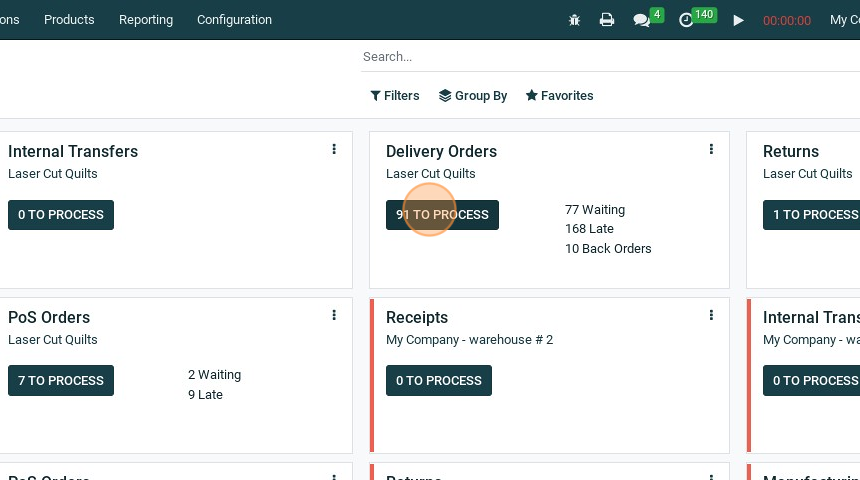
Task: Open Laser Cut Quilts Internal Transfers kebab menu
Action: click(x=334, y=150)
